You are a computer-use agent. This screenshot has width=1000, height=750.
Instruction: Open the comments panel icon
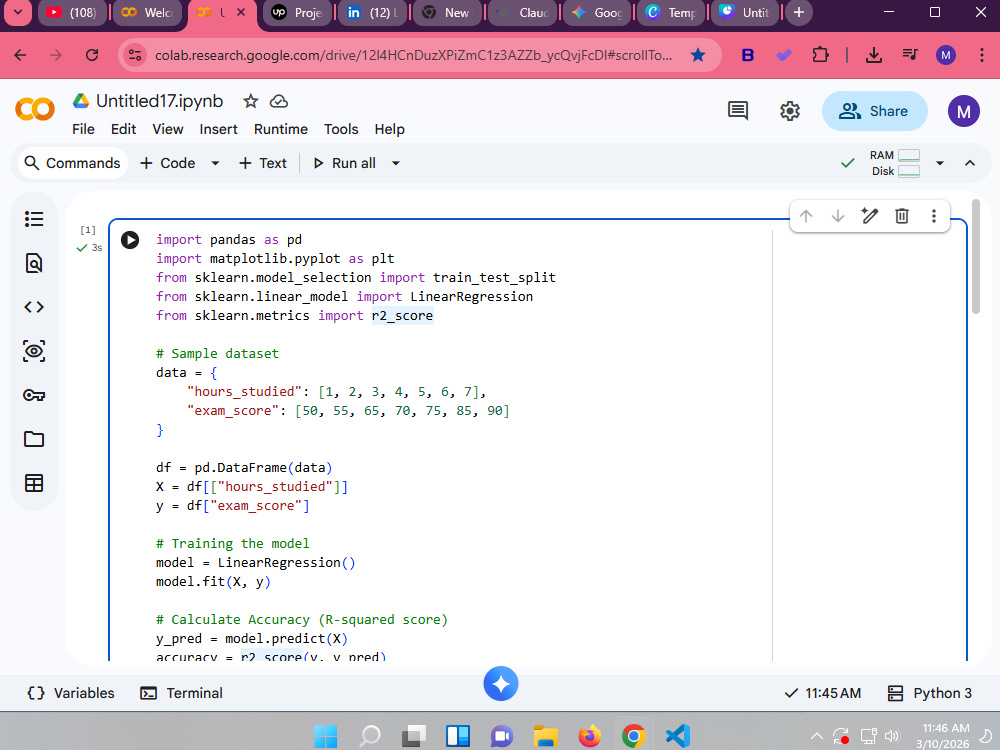coord(738,111)
